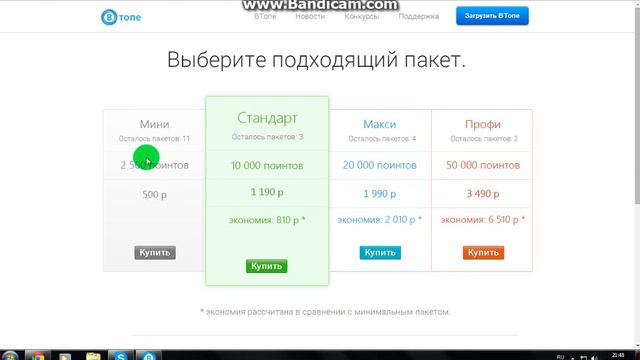Click the '1 990 р' price

[x=380, y=194]
